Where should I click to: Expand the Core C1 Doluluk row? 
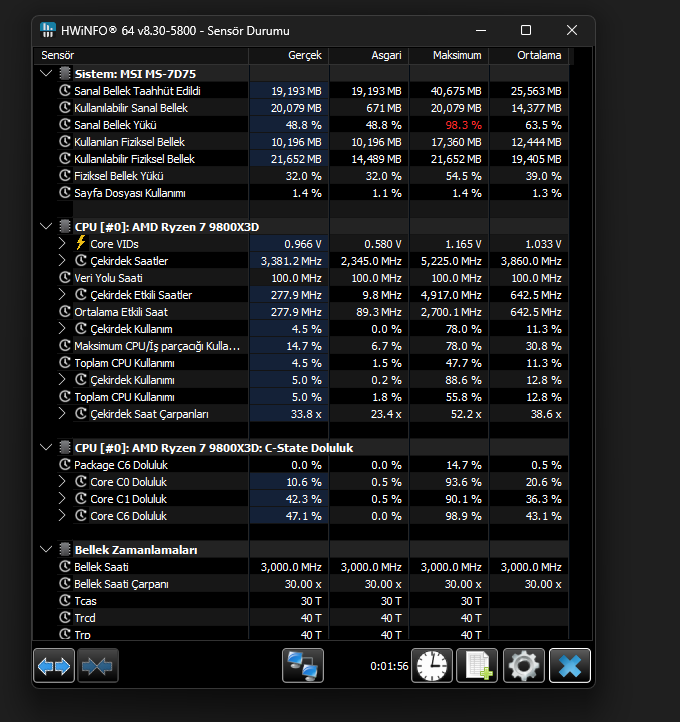[62, 499]
